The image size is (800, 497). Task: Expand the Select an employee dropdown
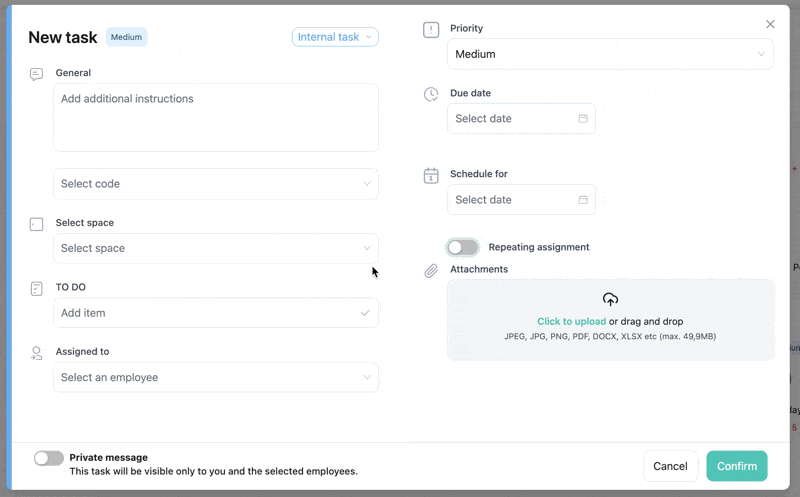point(216,378)
